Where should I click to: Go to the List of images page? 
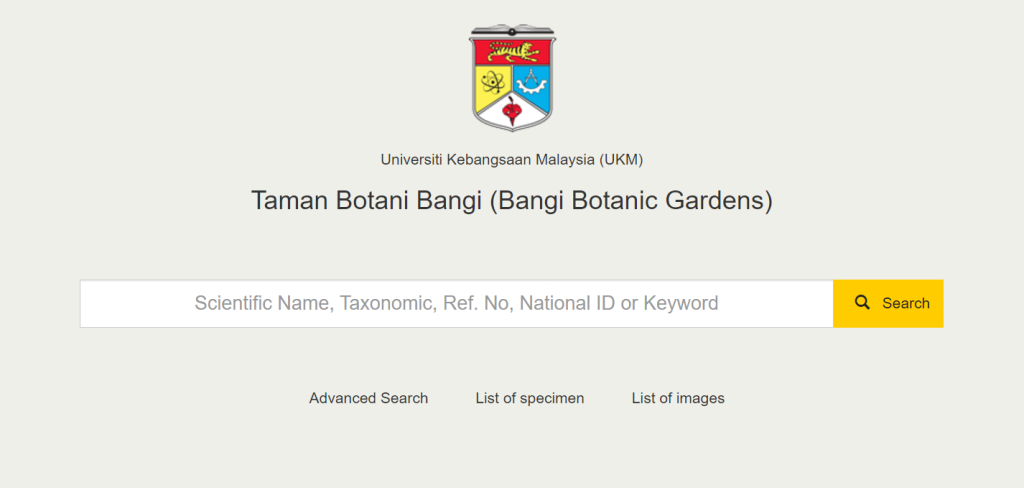pyautogui.click(x=678, y=398)
